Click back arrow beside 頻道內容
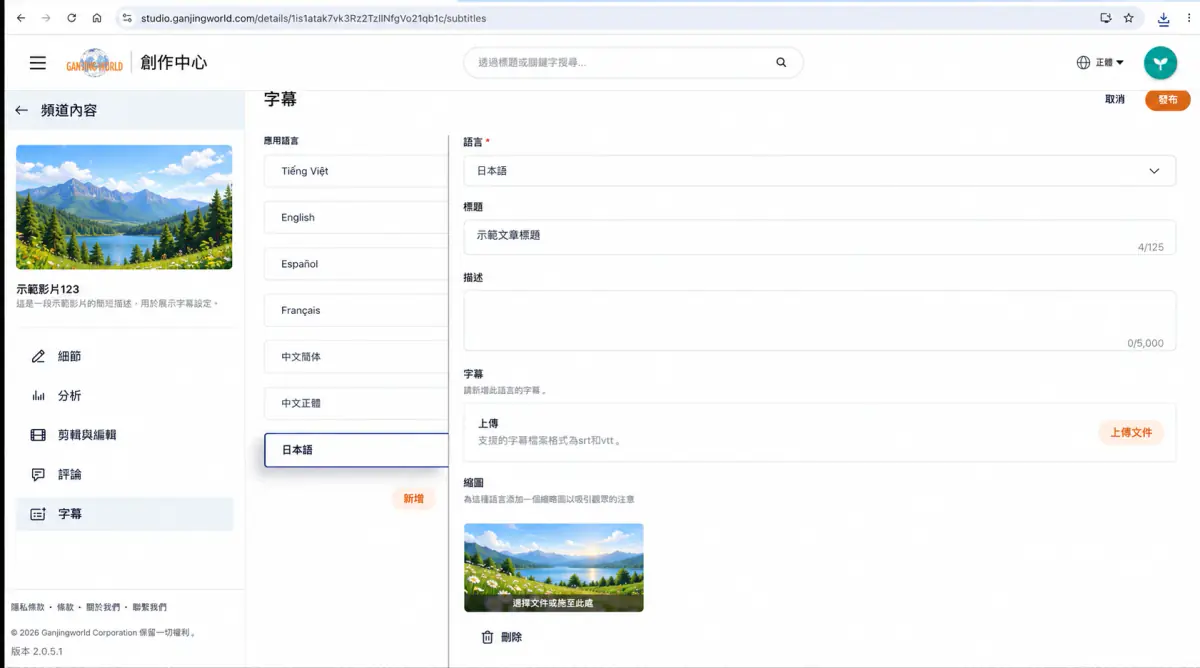This screenshot has width=1200, height=668. [21, 110]
